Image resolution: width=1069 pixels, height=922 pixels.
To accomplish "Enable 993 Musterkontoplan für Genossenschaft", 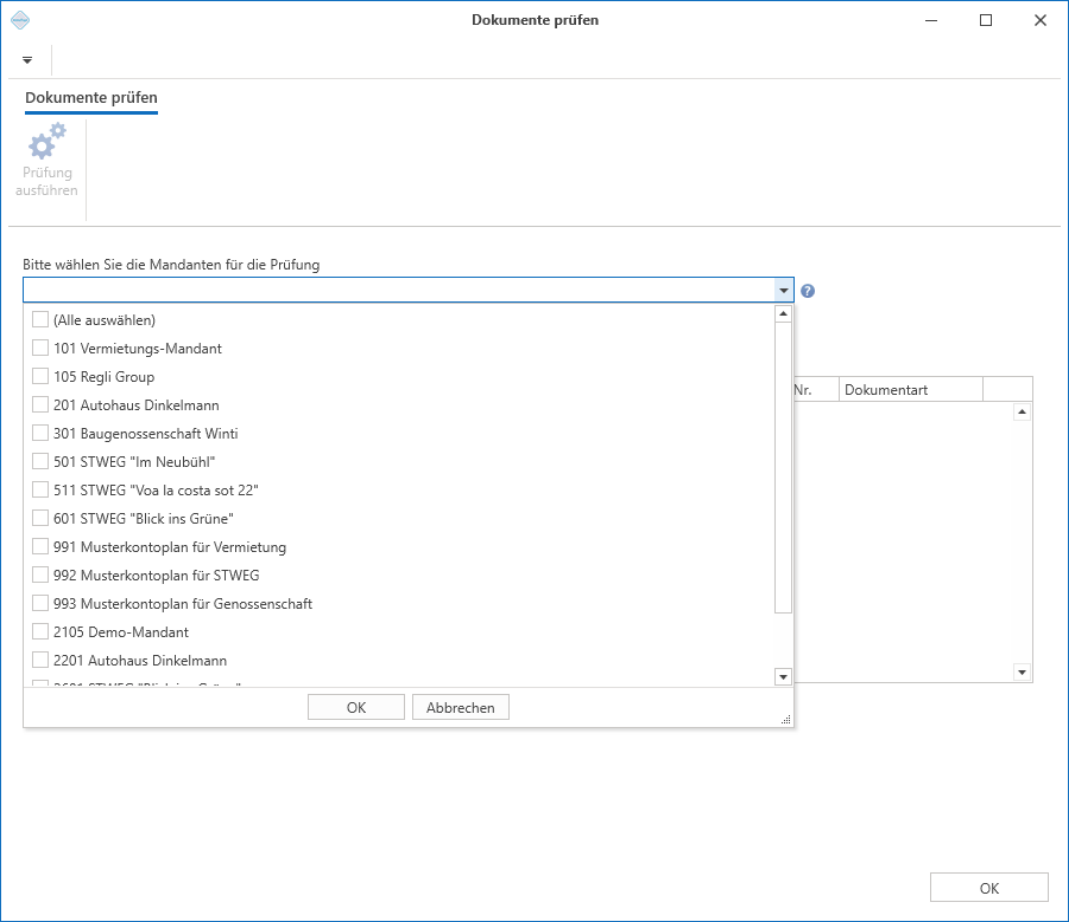I will coord(40,604).
